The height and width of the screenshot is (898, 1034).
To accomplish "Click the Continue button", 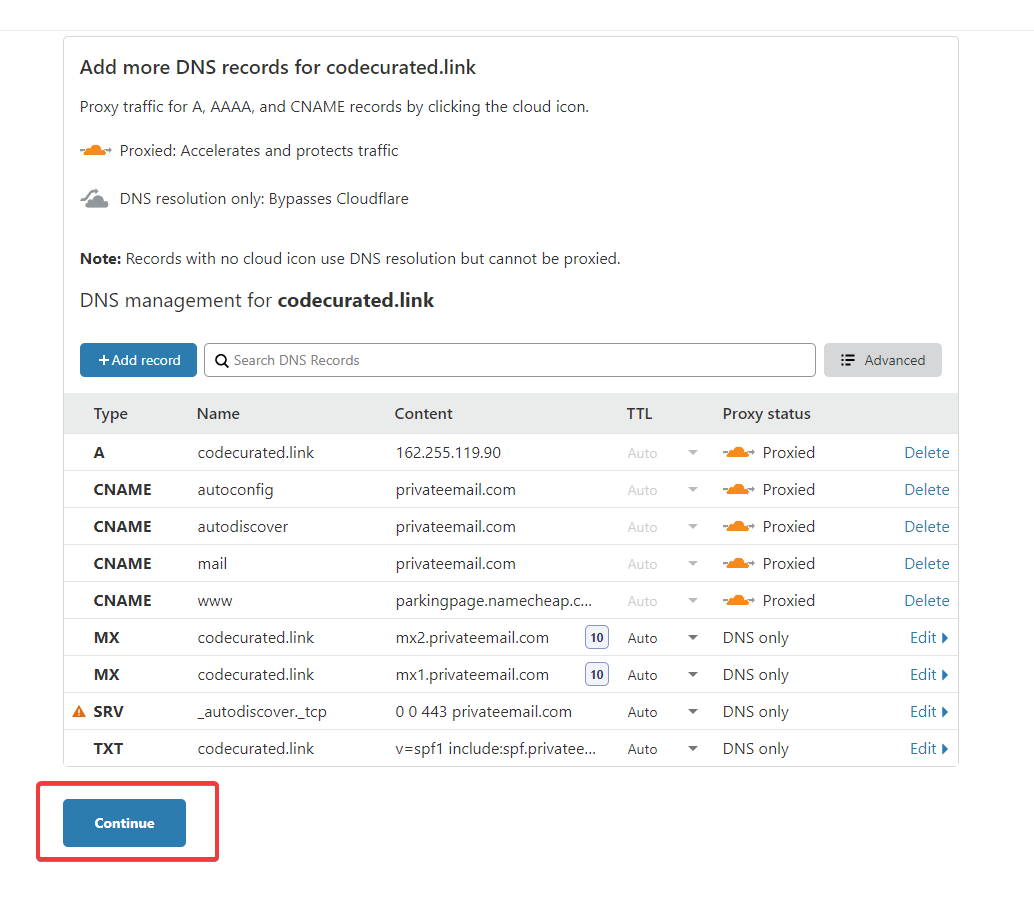I will [125, 823].
